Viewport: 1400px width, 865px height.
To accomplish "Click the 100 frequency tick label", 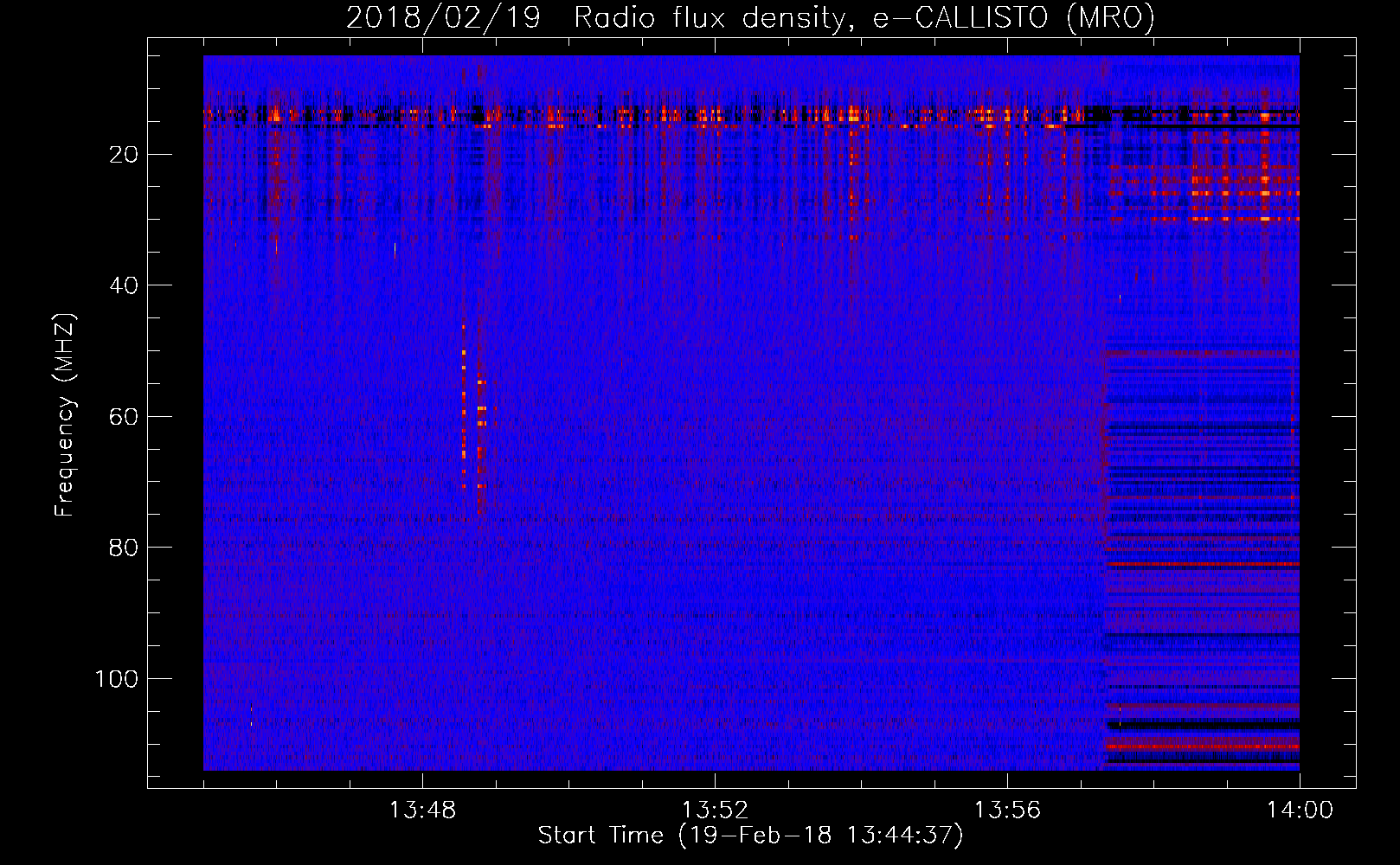I will pos(117,679).
